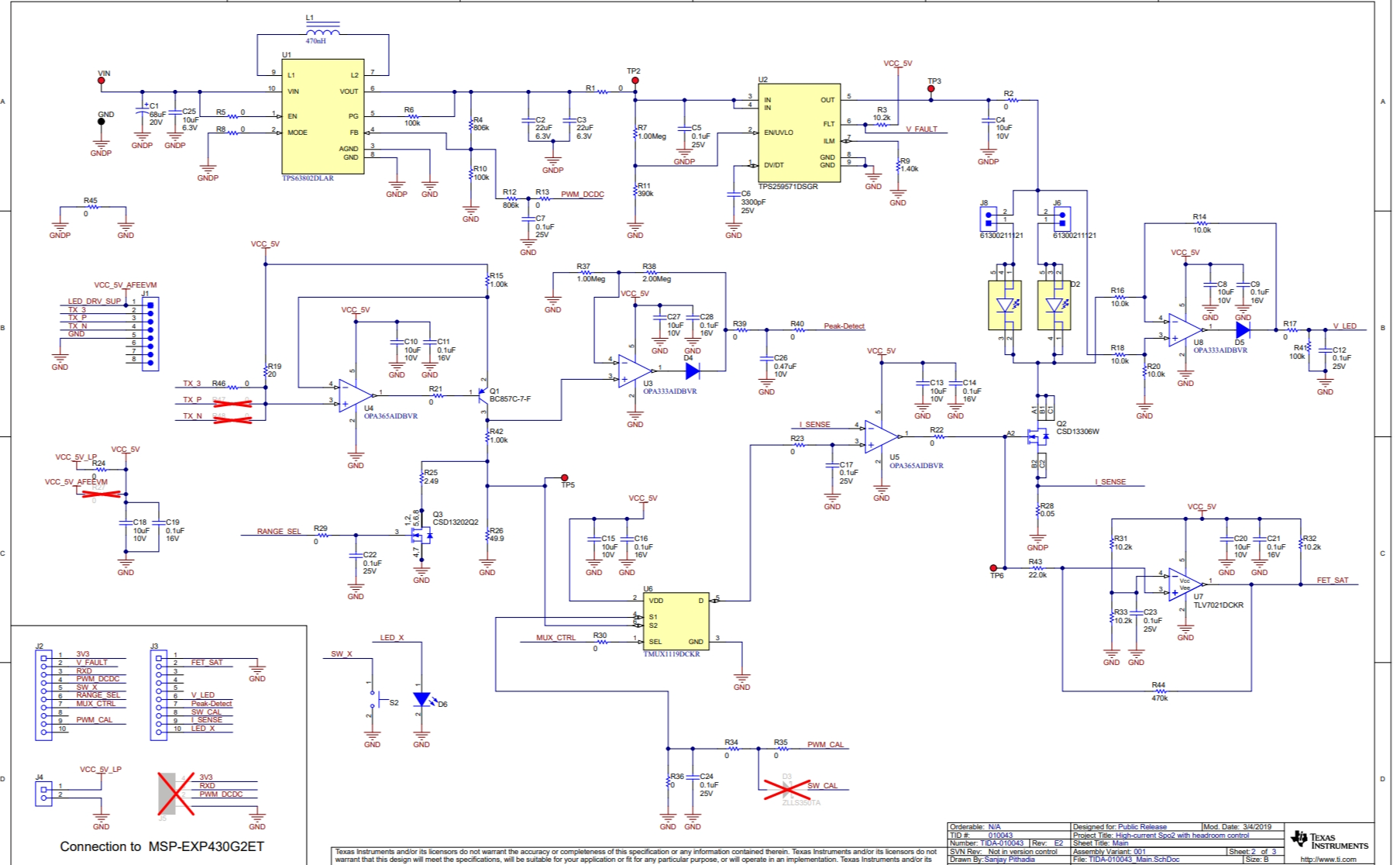Image resolution: width=1400 pixels, height=865 pixels.
Task: Select the U6 TMUX1119DCKR multiplexer block
Action: tap(676, 622)
